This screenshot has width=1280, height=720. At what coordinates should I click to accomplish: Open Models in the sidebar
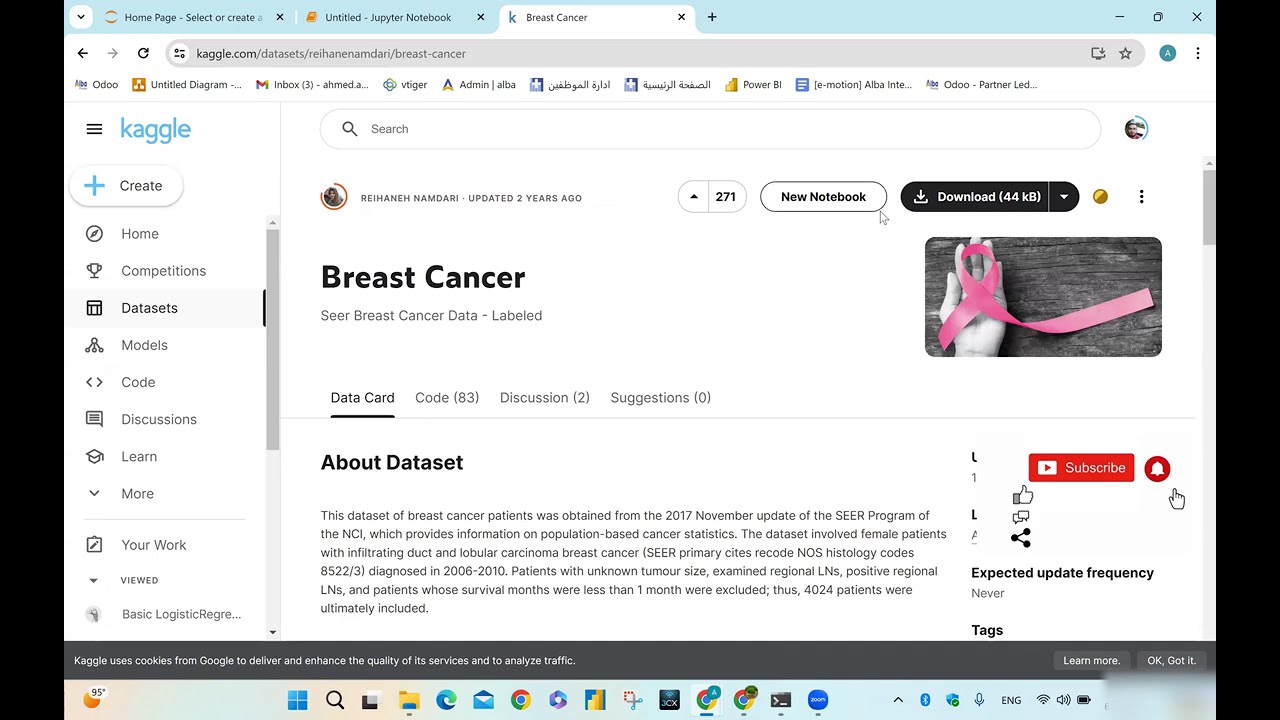pos(144,345)
